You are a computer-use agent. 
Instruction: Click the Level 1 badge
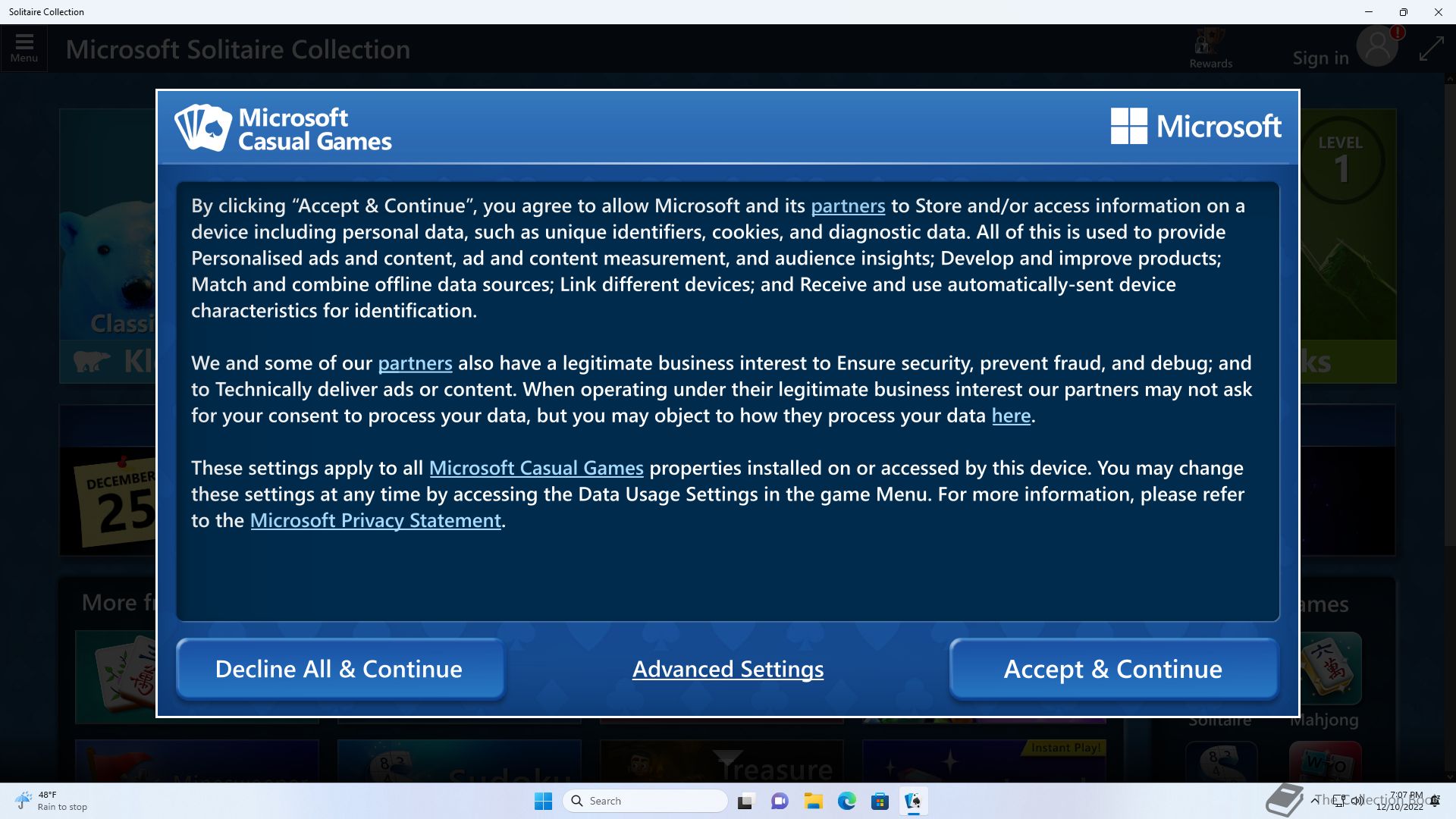pos(1341,160)
